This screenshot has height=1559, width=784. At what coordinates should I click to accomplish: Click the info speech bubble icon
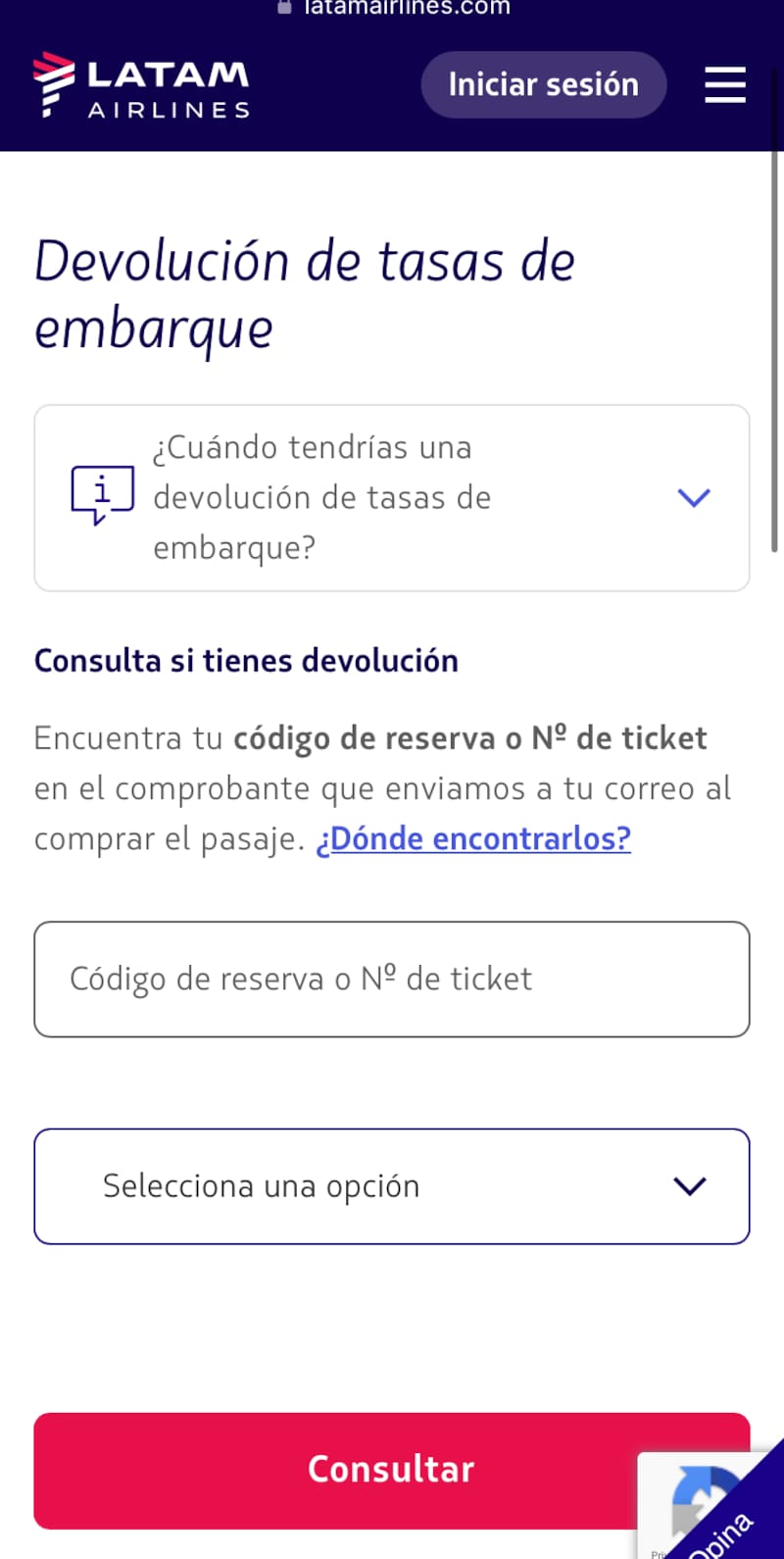(102, 495)
